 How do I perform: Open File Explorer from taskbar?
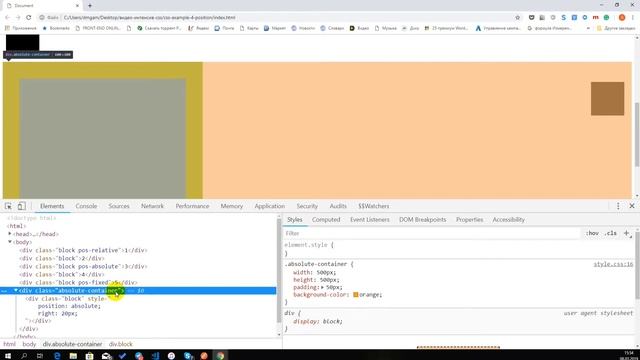73,356
